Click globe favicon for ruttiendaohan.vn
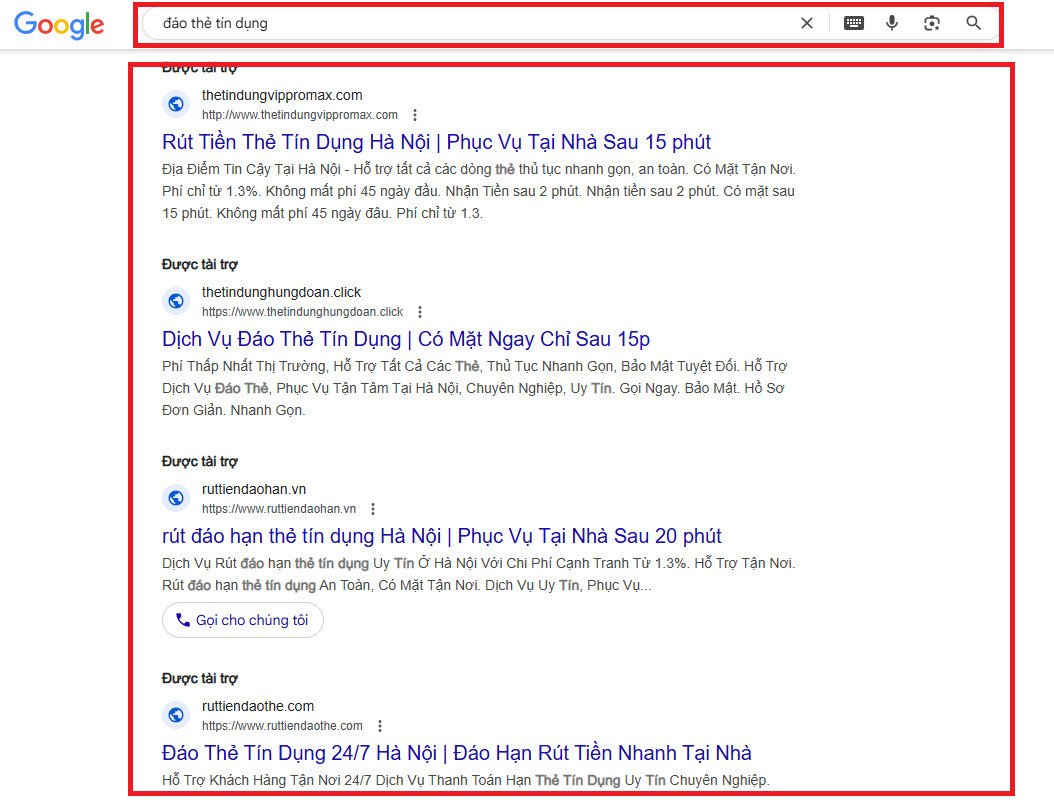 (176, 498)
